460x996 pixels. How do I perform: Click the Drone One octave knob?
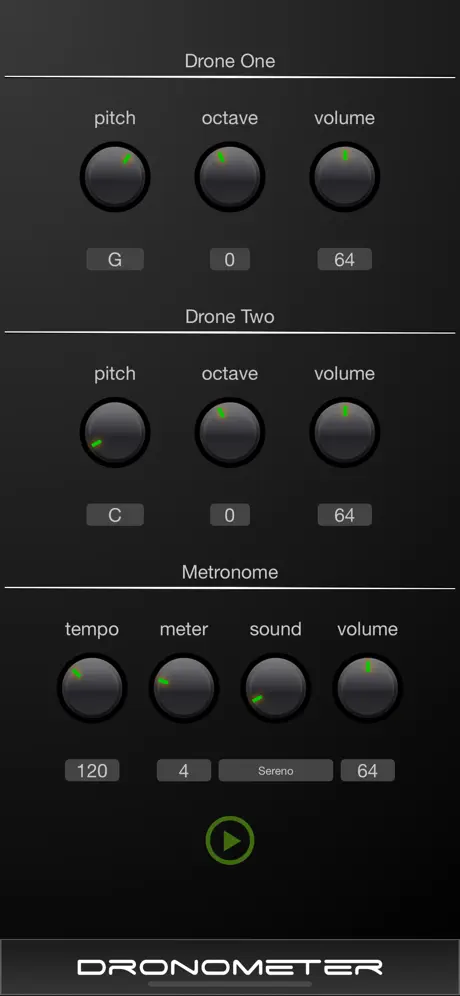230,177
